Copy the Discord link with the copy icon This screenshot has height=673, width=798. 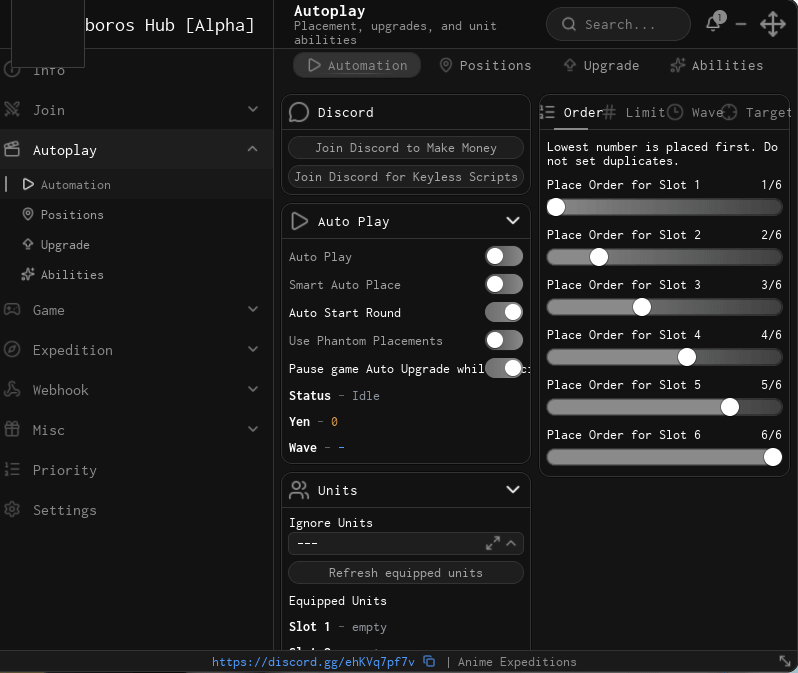[x=430, y=661]
